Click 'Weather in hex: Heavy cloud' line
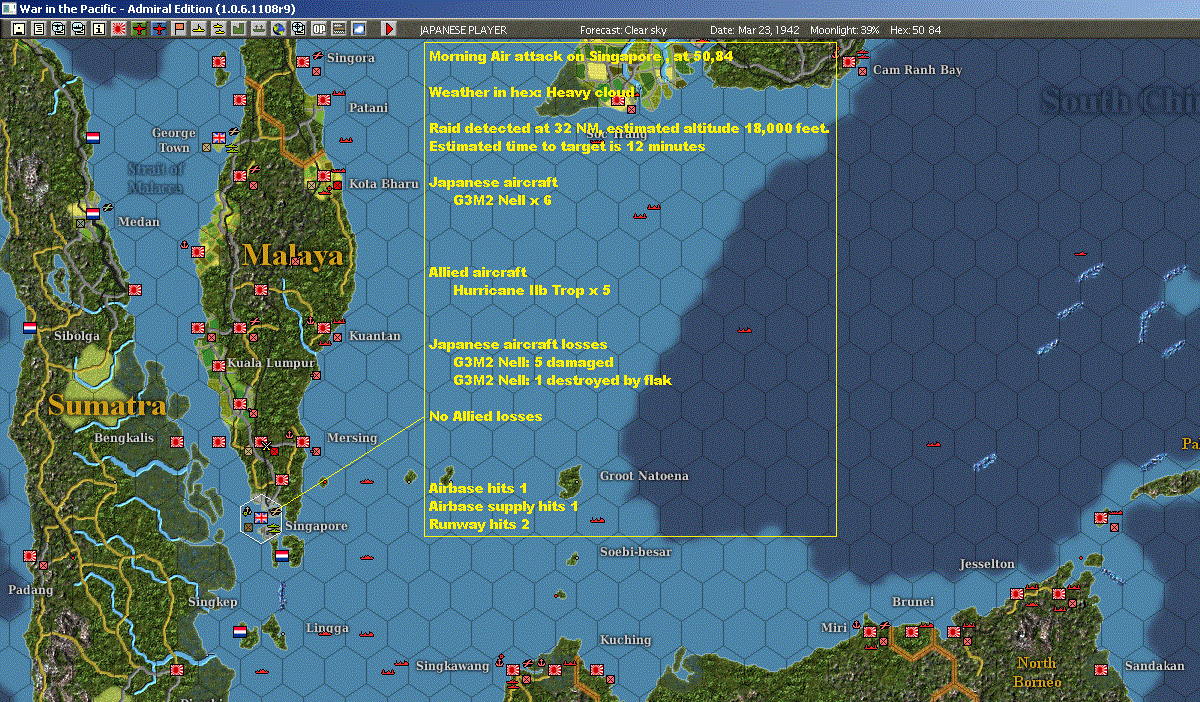 [531, 92]
